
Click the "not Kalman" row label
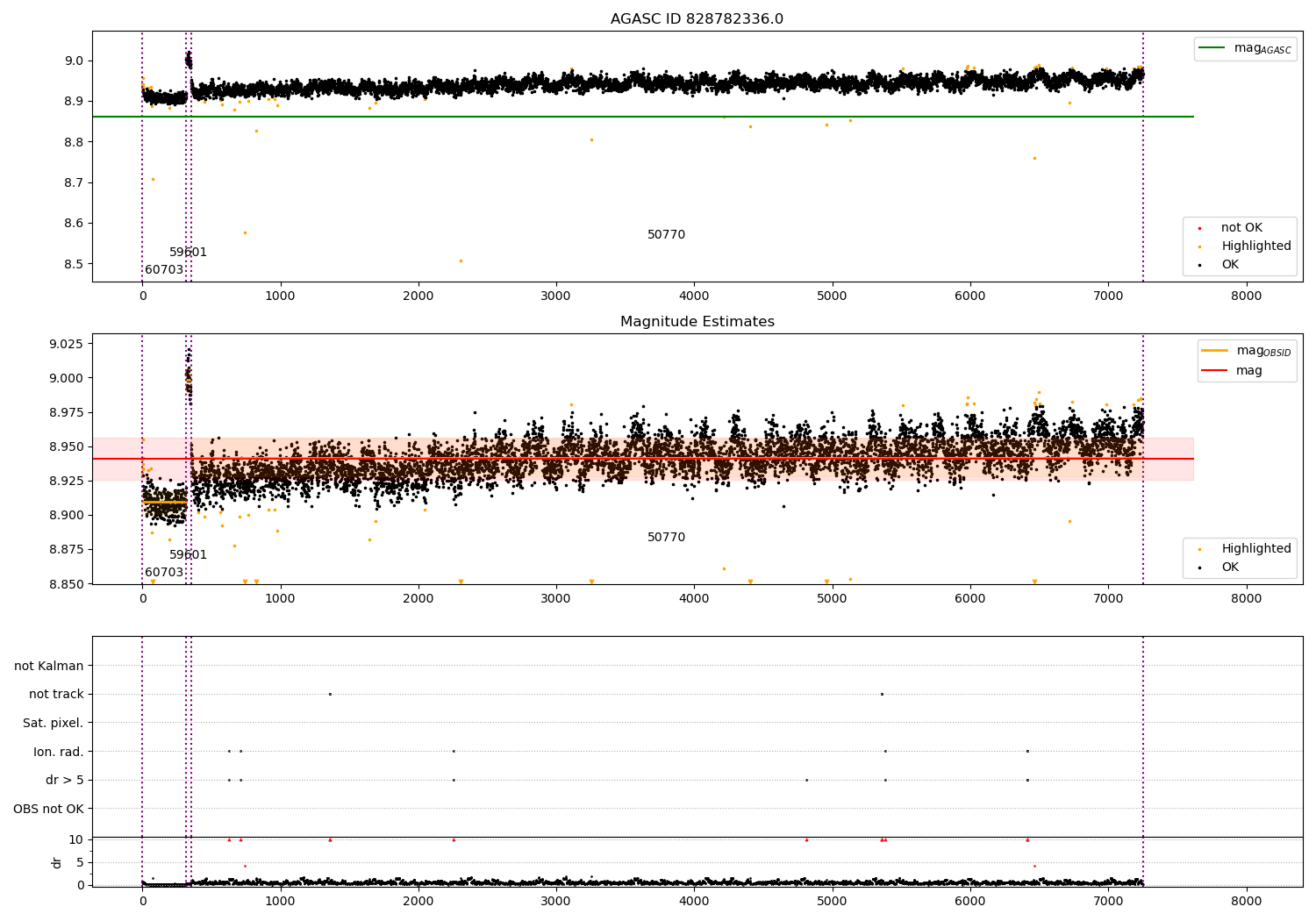pos(49,666)
